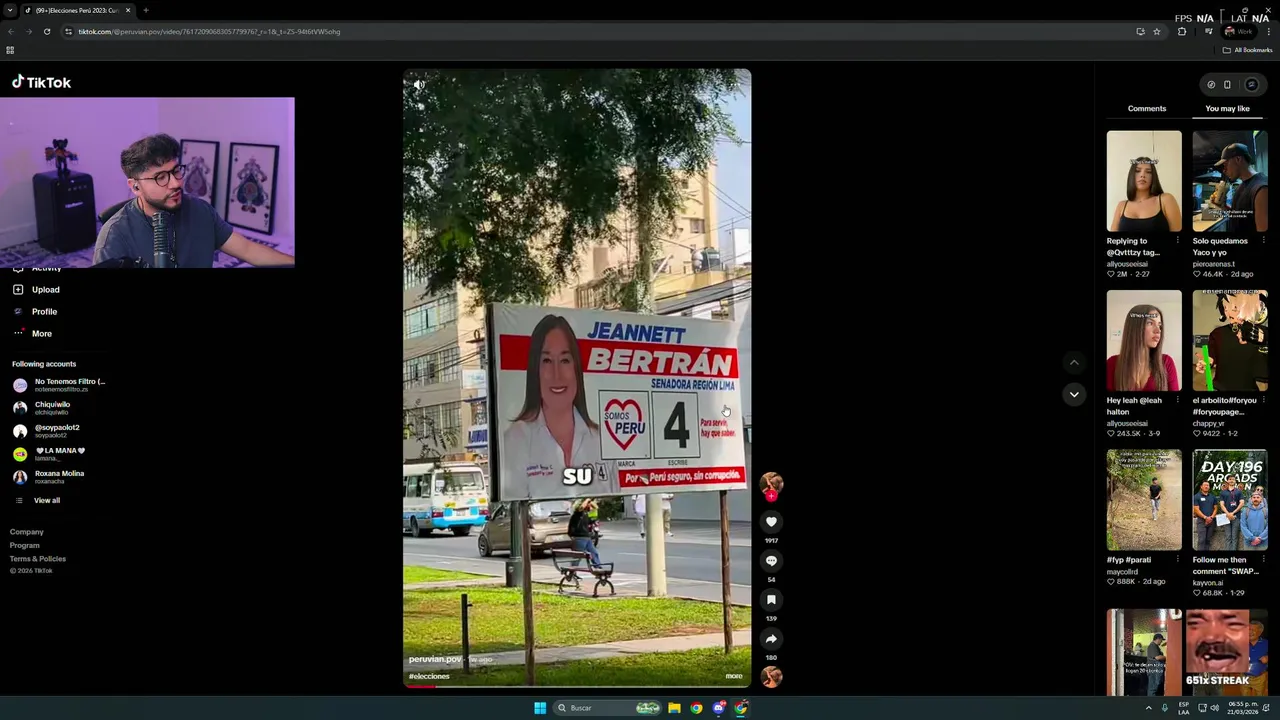Click the taskbar Buscar search box
Image resolution: width=1280 pixels, height=720 pixels.
point(609,708)
